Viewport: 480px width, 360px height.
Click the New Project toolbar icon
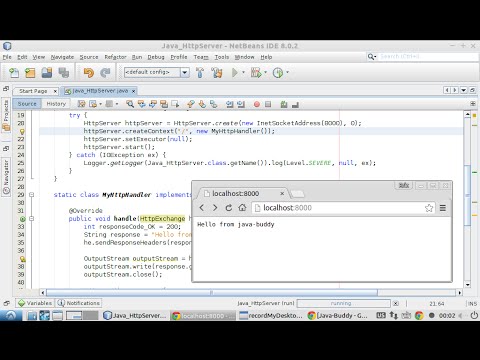coord(30,72)
